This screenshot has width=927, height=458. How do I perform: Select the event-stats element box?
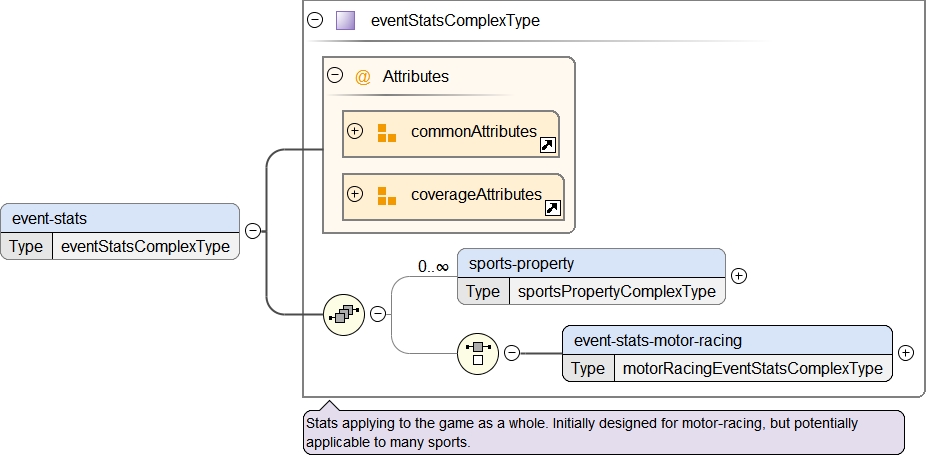[120, 217]
